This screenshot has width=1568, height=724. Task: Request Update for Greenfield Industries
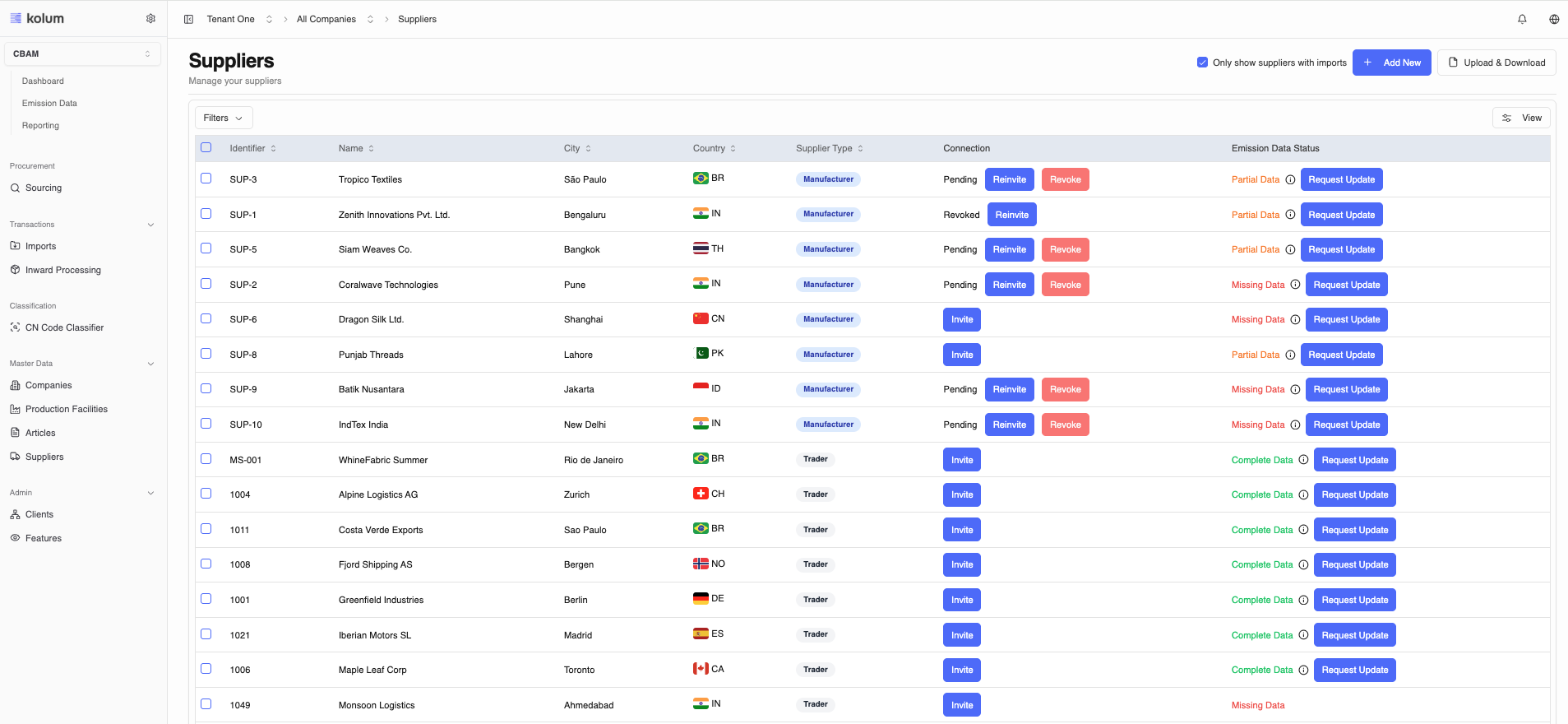[x=1354, y=600]
